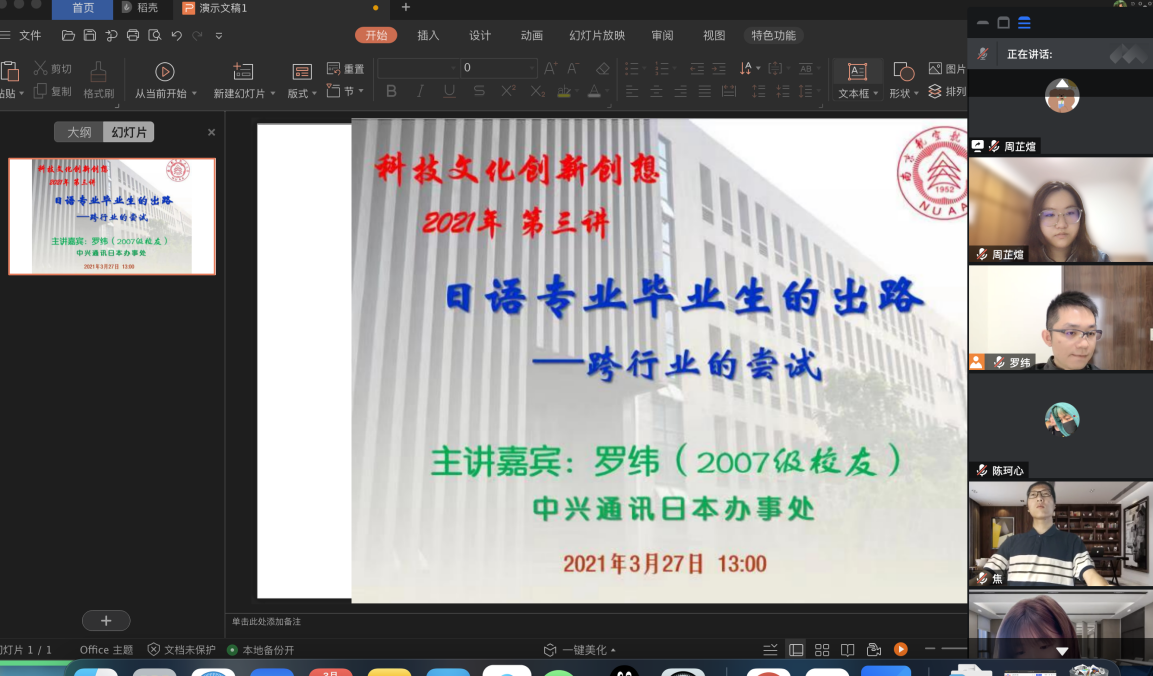Viewport: 1153px width, 676px height.
Task: Open the Shapes (形状) dropdown
Action: [x=918, y=94]
